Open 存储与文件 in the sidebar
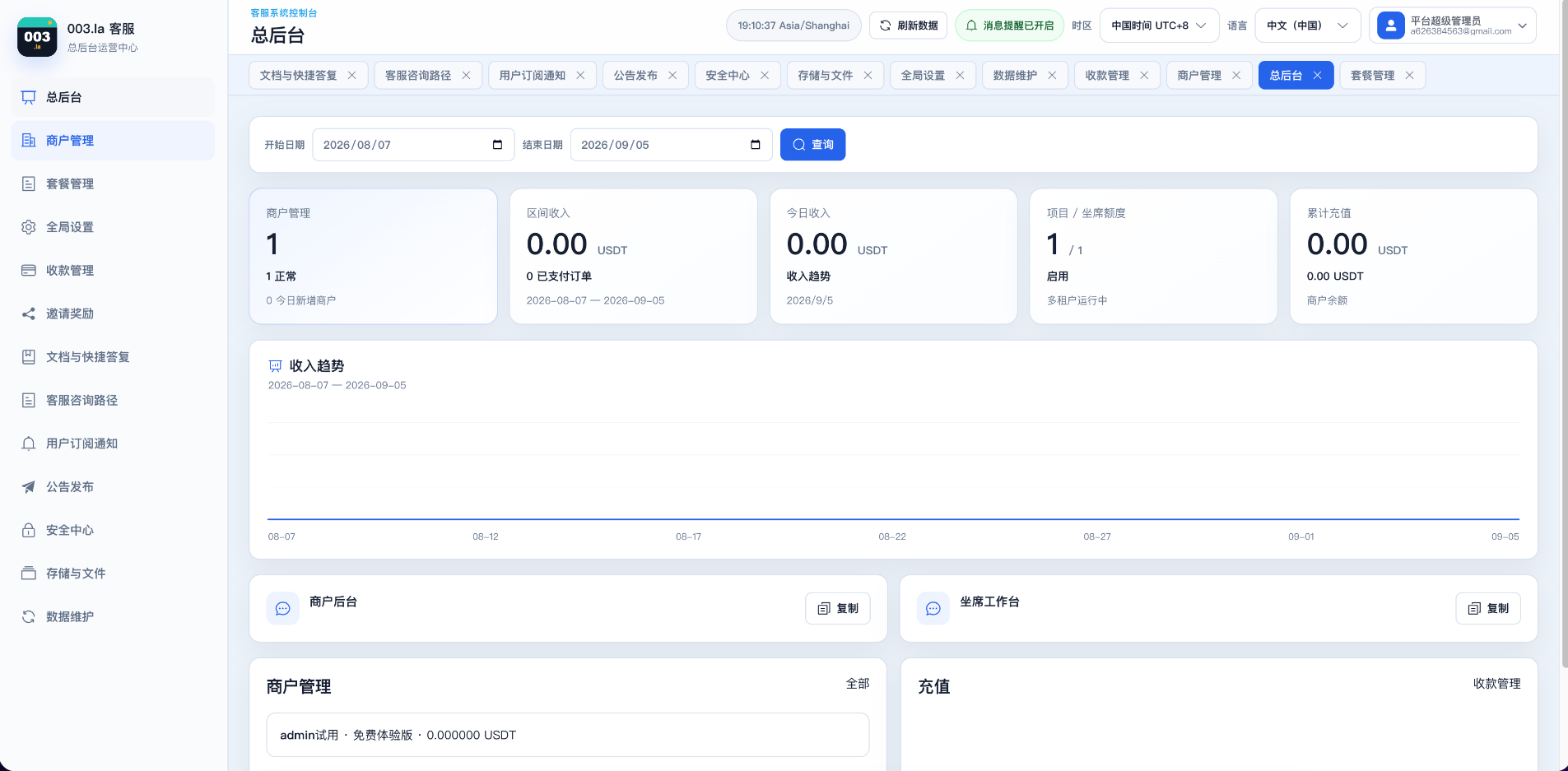The height and width of the screenshot is (771, 1568). 113,574
